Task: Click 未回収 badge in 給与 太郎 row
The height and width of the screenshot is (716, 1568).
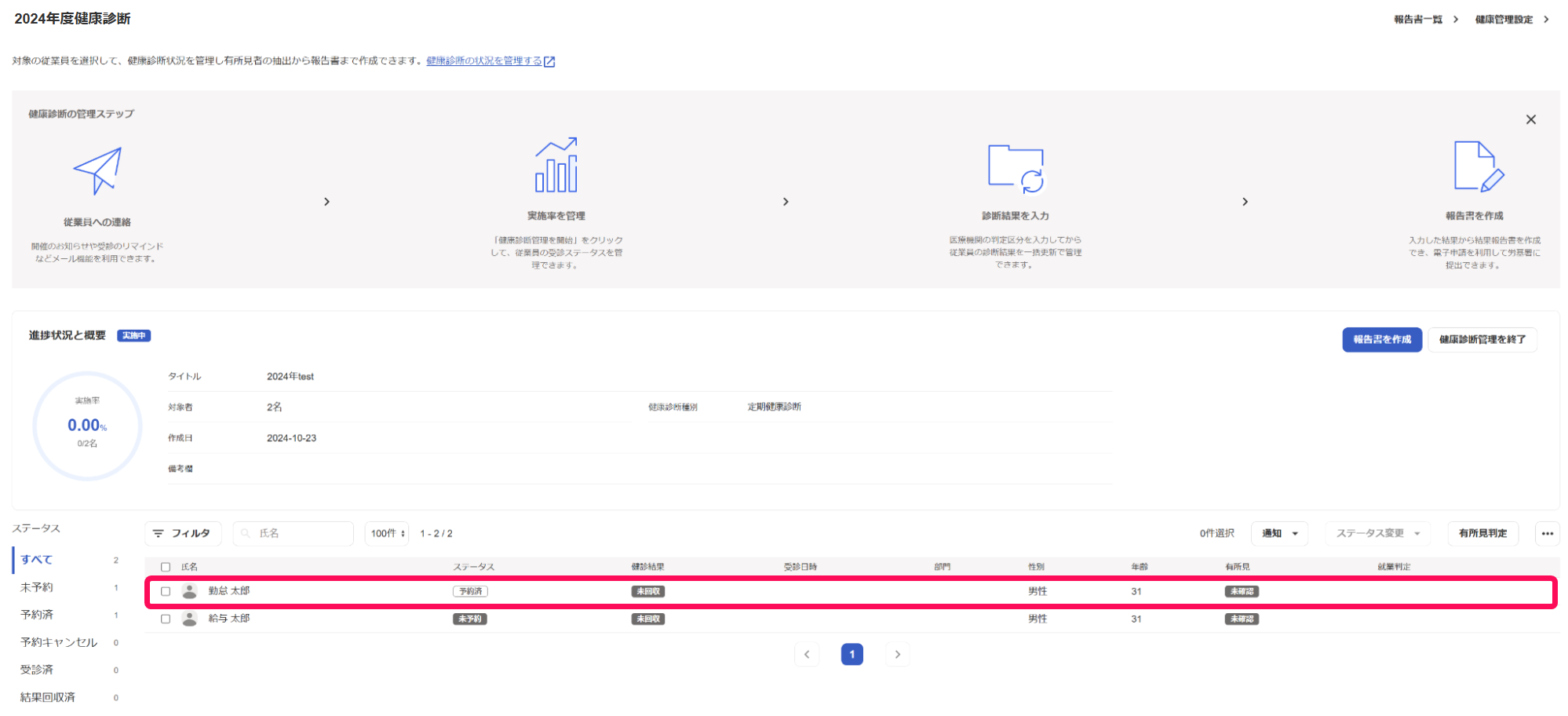Action: [x=648, y=619]
